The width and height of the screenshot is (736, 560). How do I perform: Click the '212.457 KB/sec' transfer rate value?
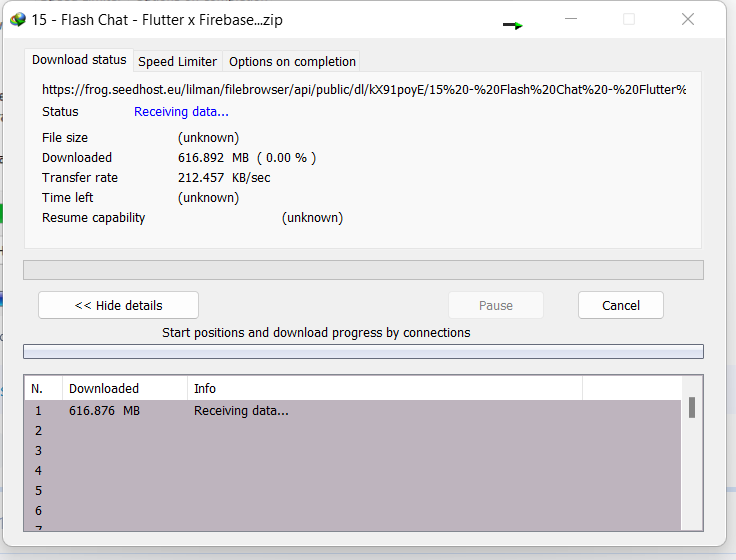click(224, 177)
